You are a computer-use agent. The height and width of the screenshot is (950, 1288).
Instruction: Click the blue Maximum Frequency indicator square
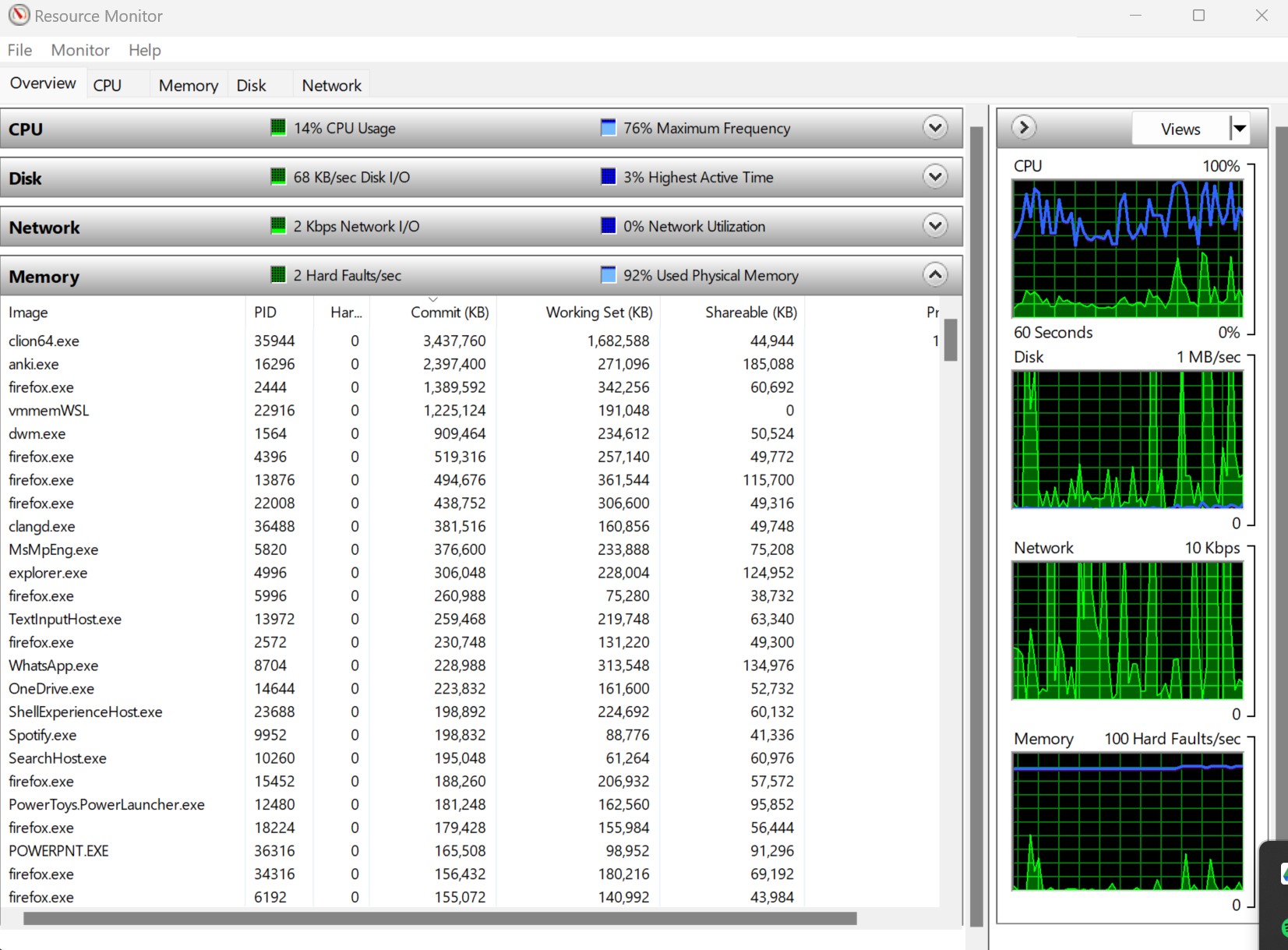point(609,127)
